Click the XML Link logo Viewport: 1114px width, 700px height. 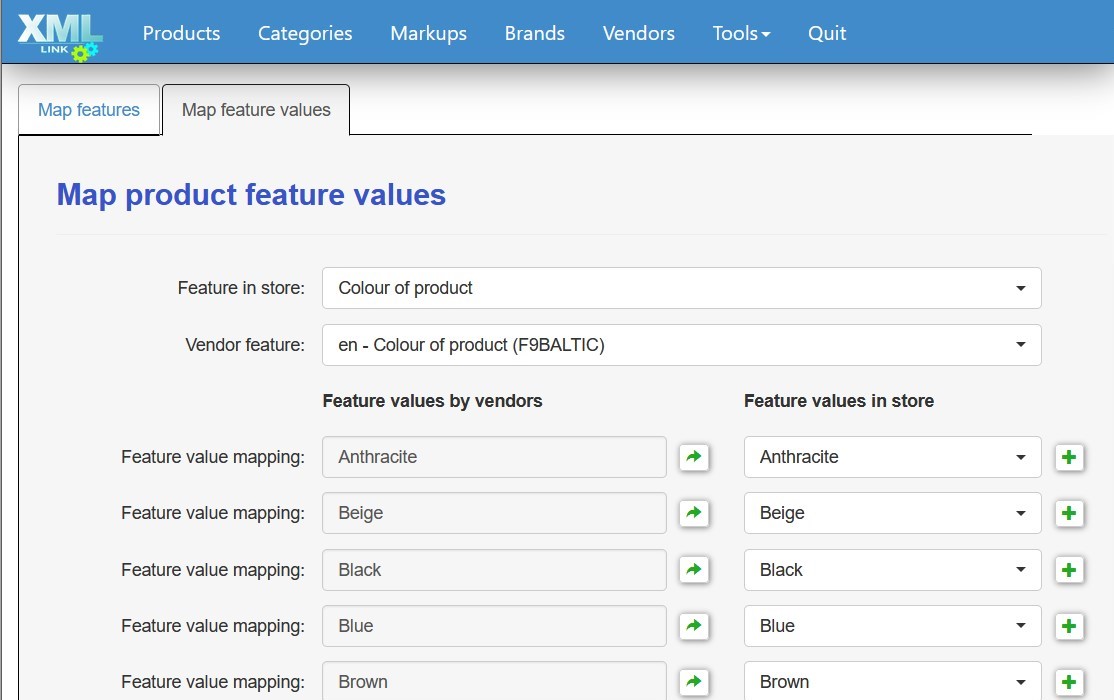pyautogui.click(x=60, y=37)
